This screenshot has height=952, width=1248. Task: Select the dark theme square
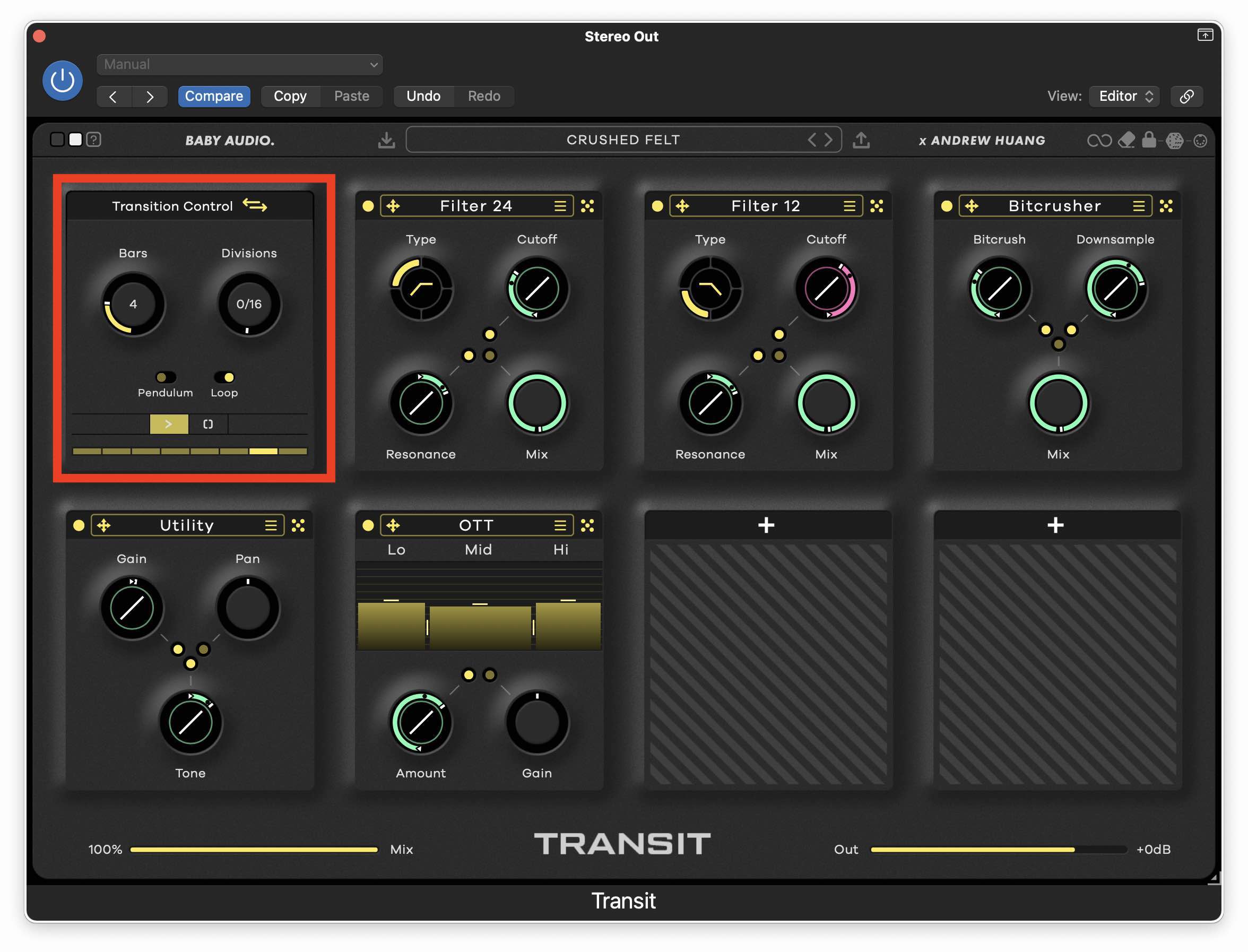[57, 140]
